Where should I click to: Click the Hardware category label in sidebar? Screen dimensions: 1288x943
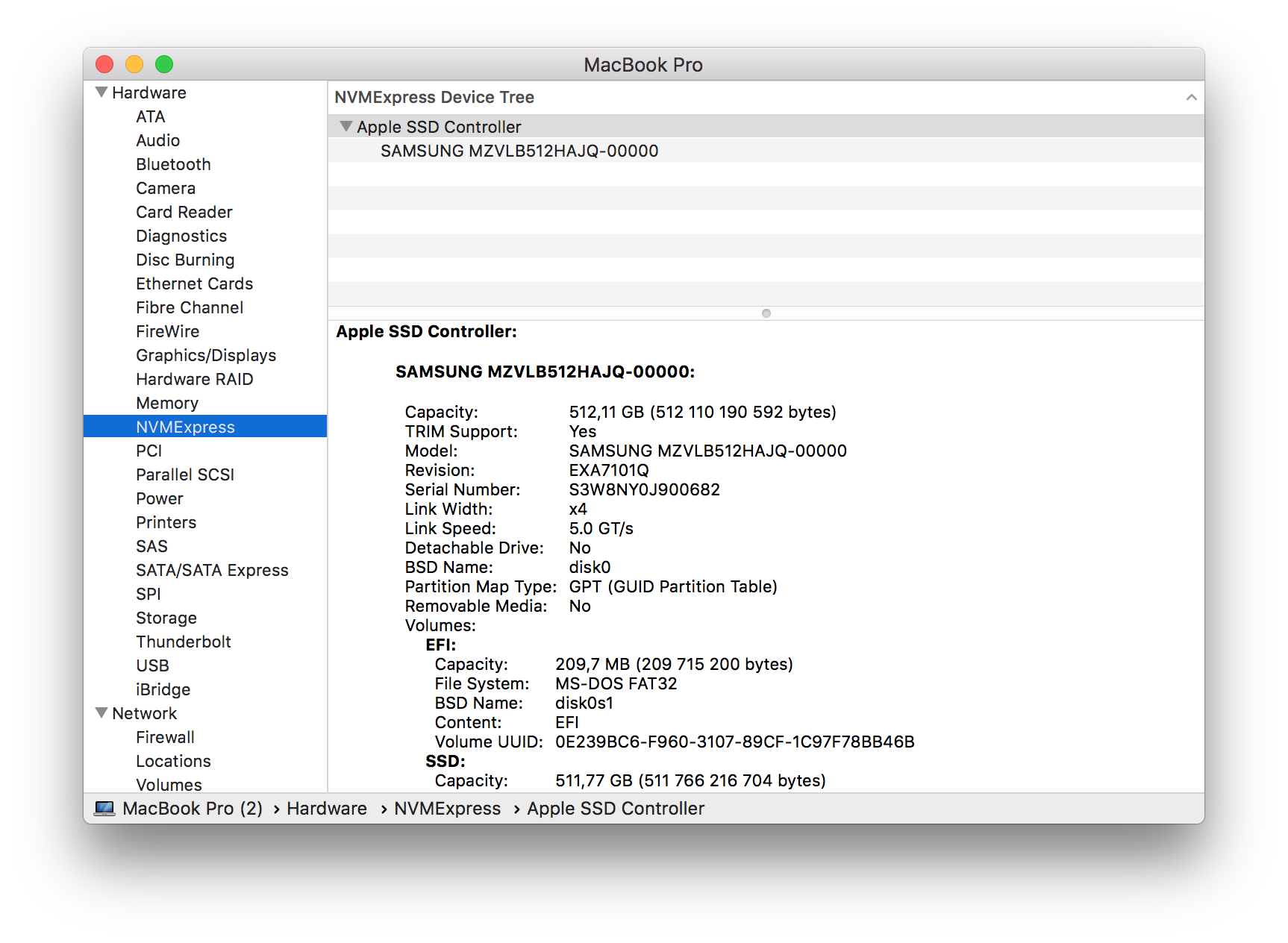tap(149, 93)
